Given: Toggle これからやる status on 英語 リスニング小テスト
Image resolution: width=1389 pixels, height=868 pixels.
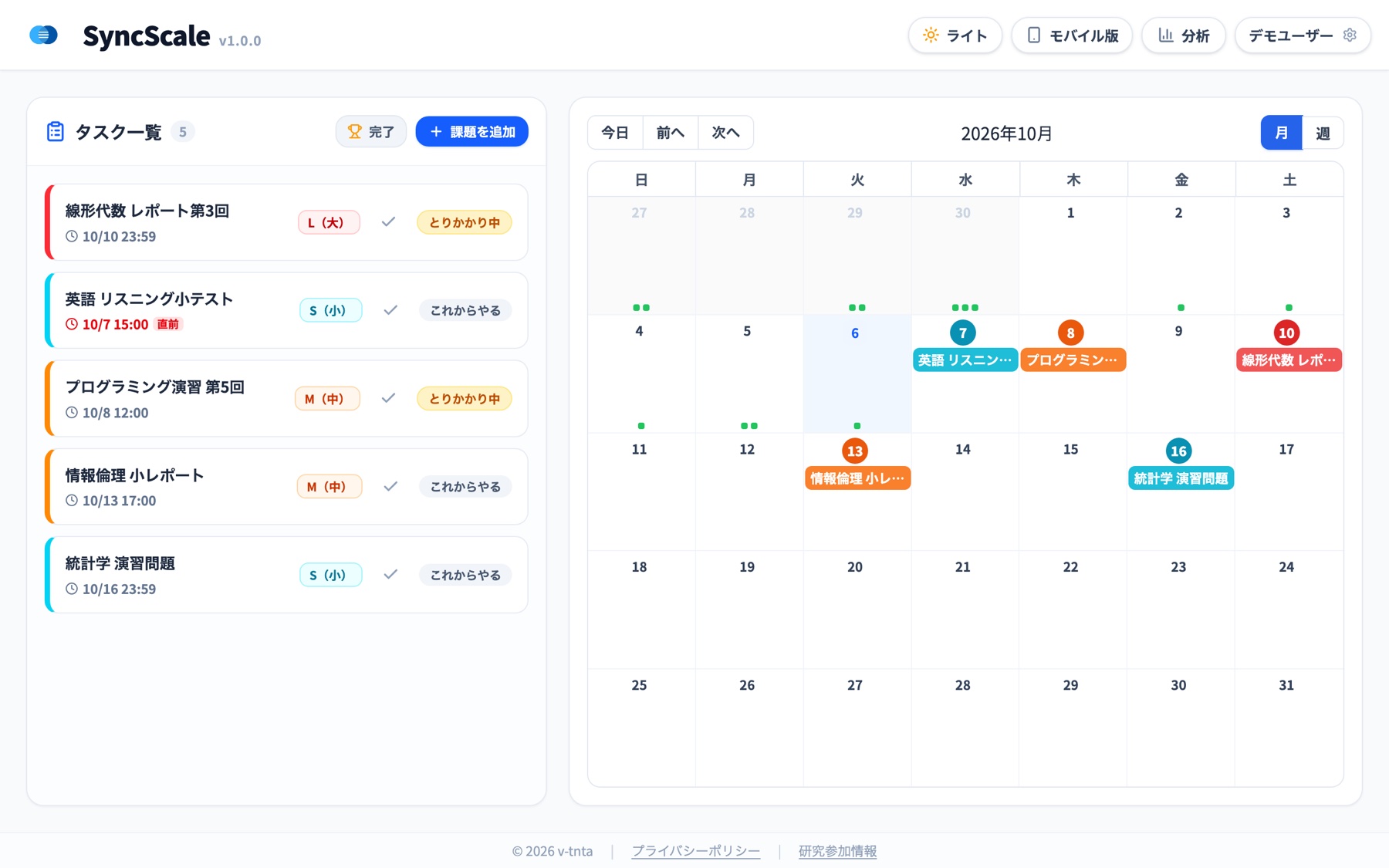Looking at the screenshot, I should [465, 310].
